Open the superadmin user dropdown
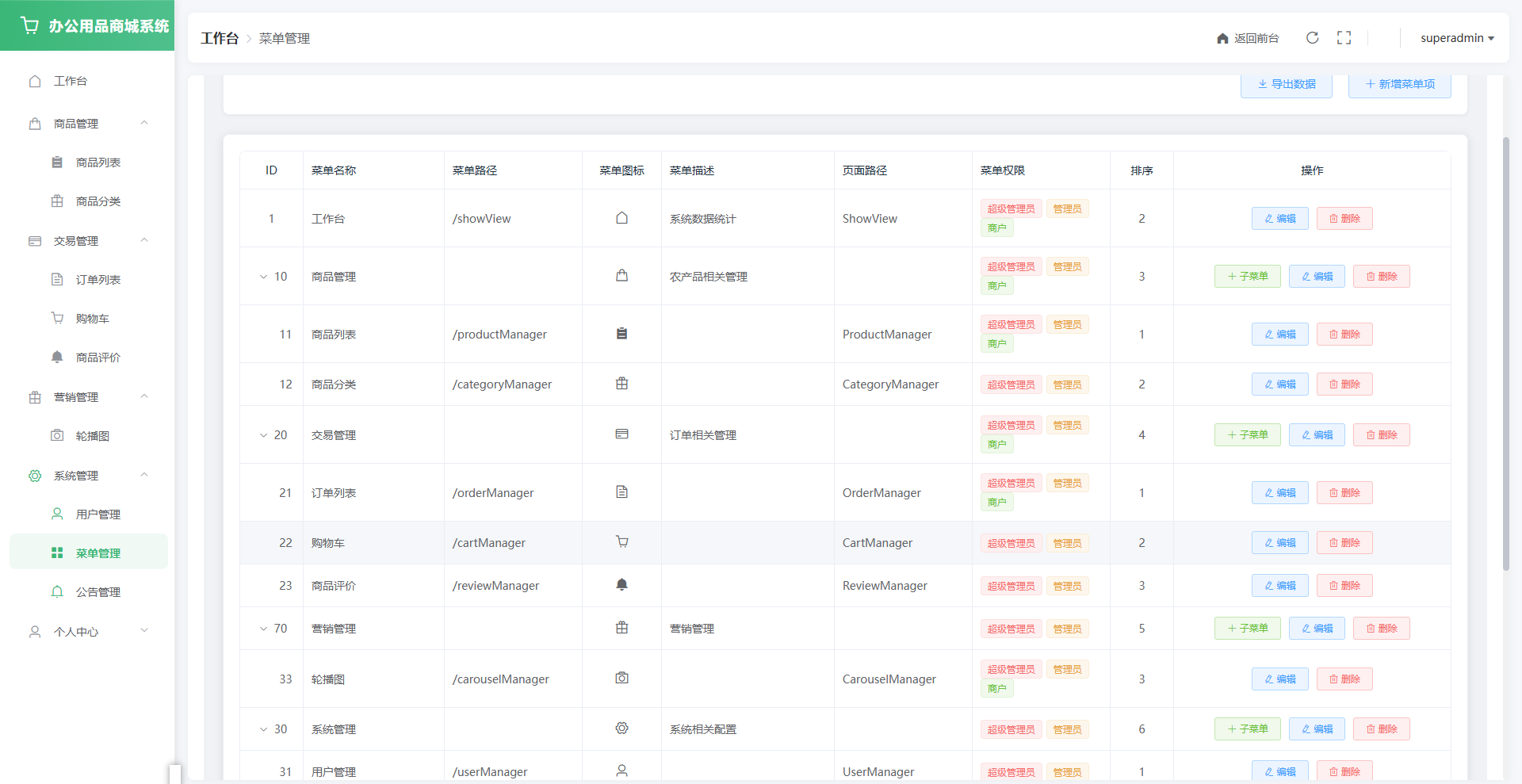This screenshot has height=784, width=1522. 1456,38
